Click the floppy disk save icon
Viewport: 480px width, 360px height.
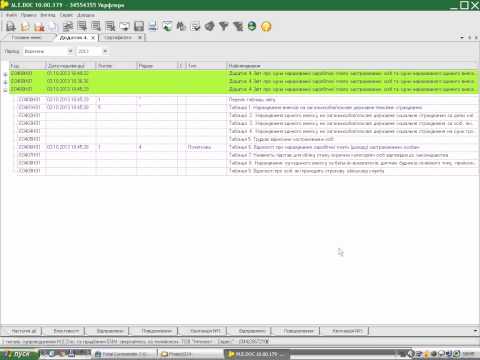point(139,26)
